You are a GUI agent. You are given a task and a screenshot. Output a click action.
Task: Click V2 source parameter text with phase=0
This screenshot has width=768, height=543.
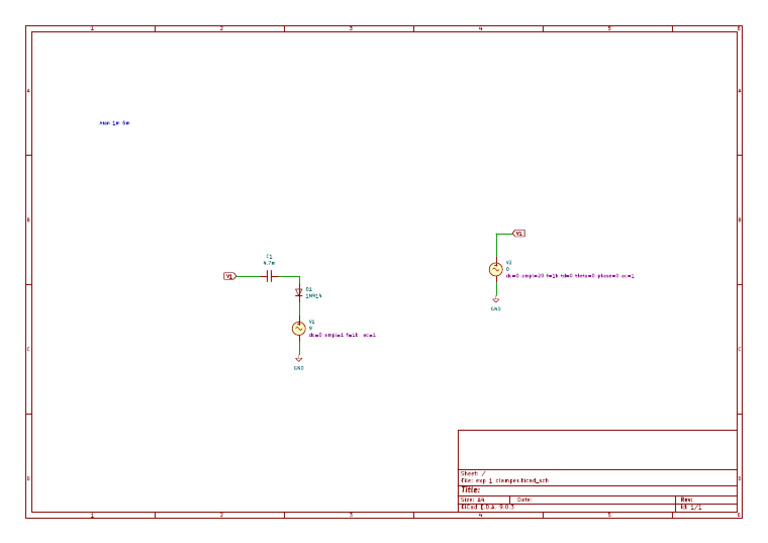(x=570, y=276)
